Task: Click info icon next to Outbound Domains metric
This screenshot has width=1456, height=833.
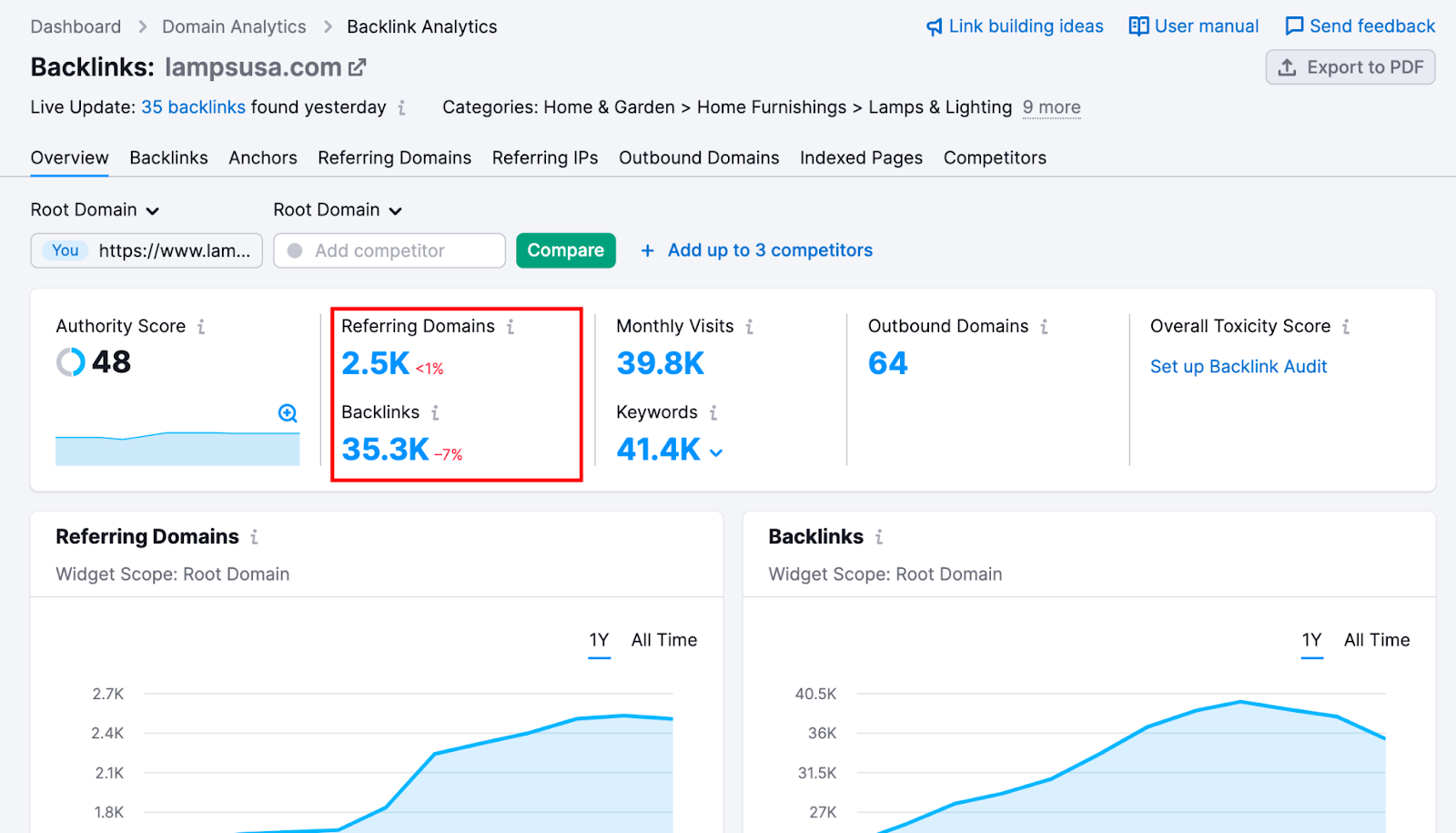Action: [x=1045, y=326]
